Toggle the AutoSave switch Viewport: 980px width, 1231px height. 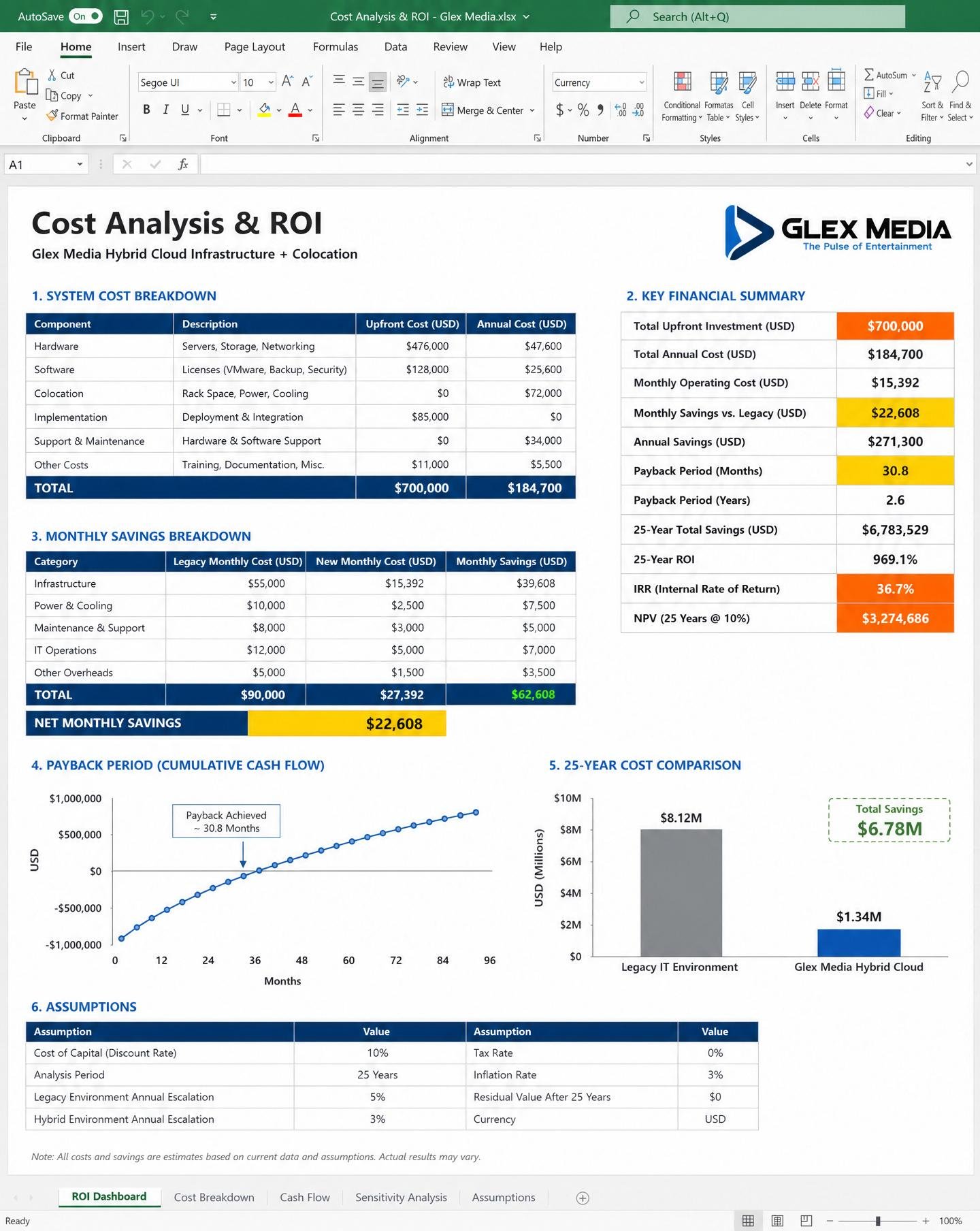point(86,16)
